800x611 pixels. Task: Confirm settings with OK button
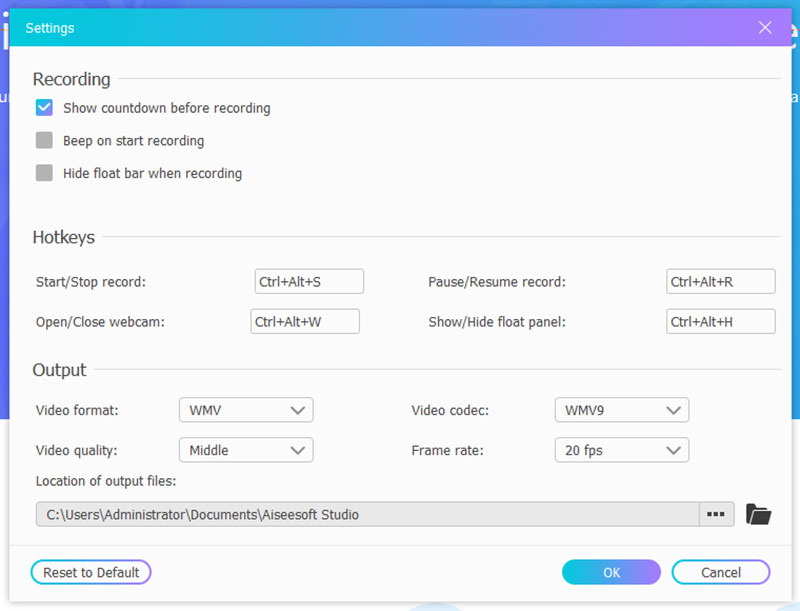click(611, 572)
